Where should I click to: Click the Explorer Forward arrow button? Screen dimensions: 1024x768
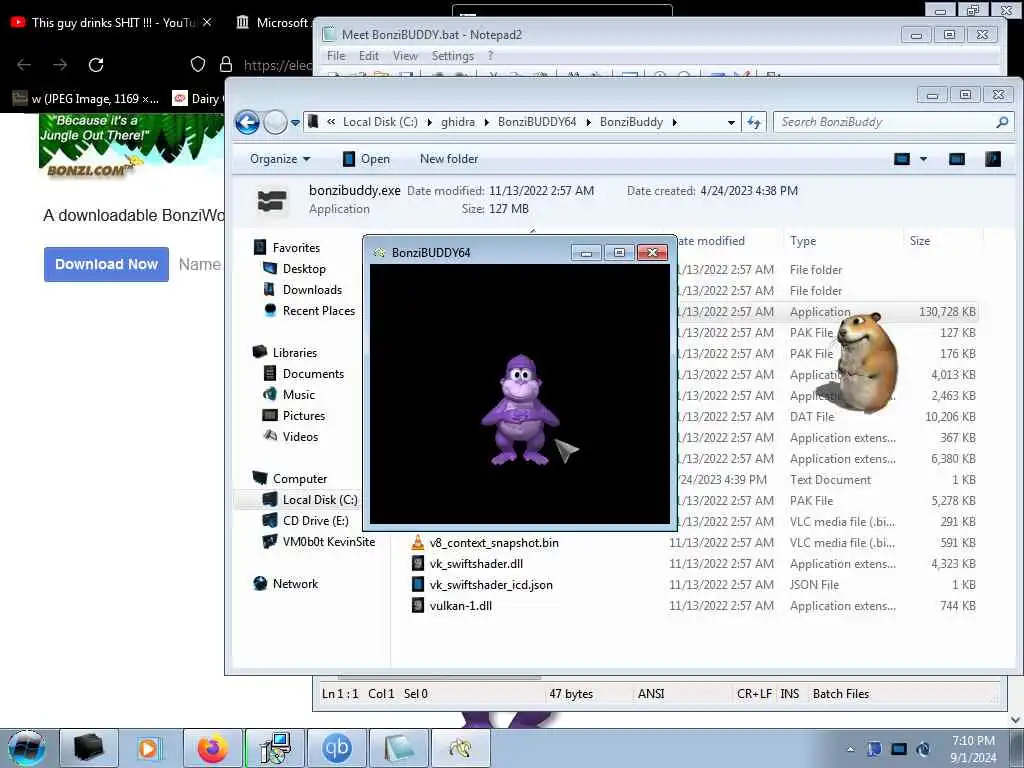click(276, 122)
